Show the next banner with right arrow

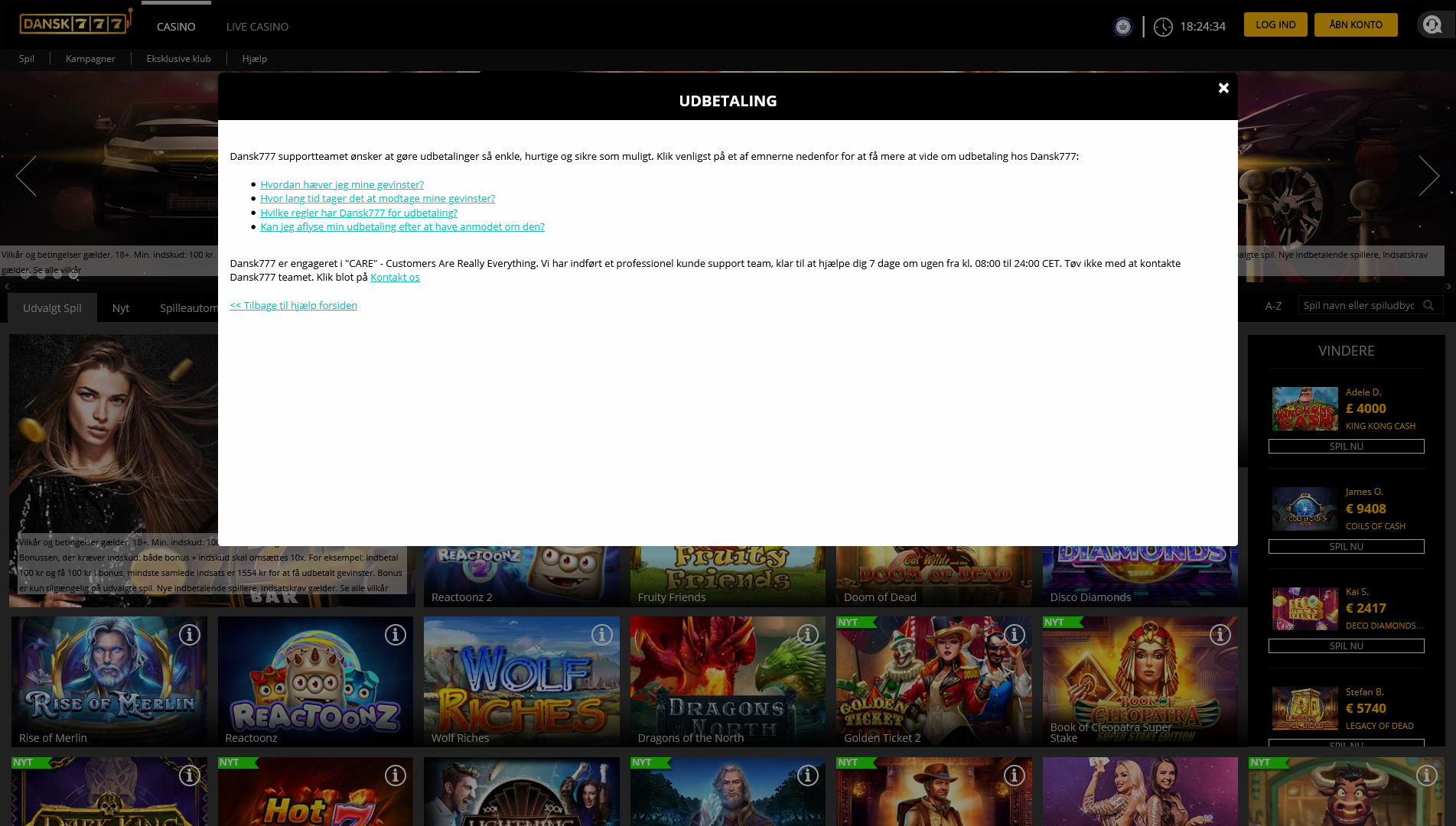coord(1428,176)
